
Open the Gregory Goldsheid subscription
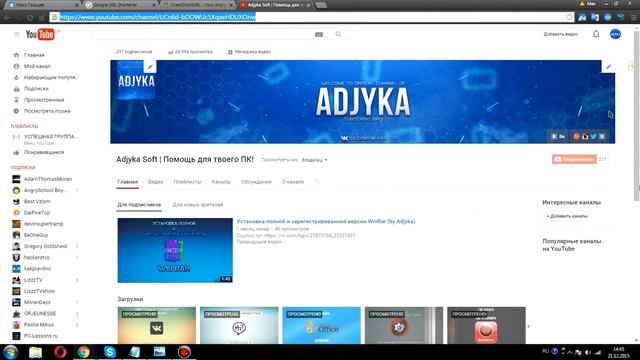coord(45,246)
